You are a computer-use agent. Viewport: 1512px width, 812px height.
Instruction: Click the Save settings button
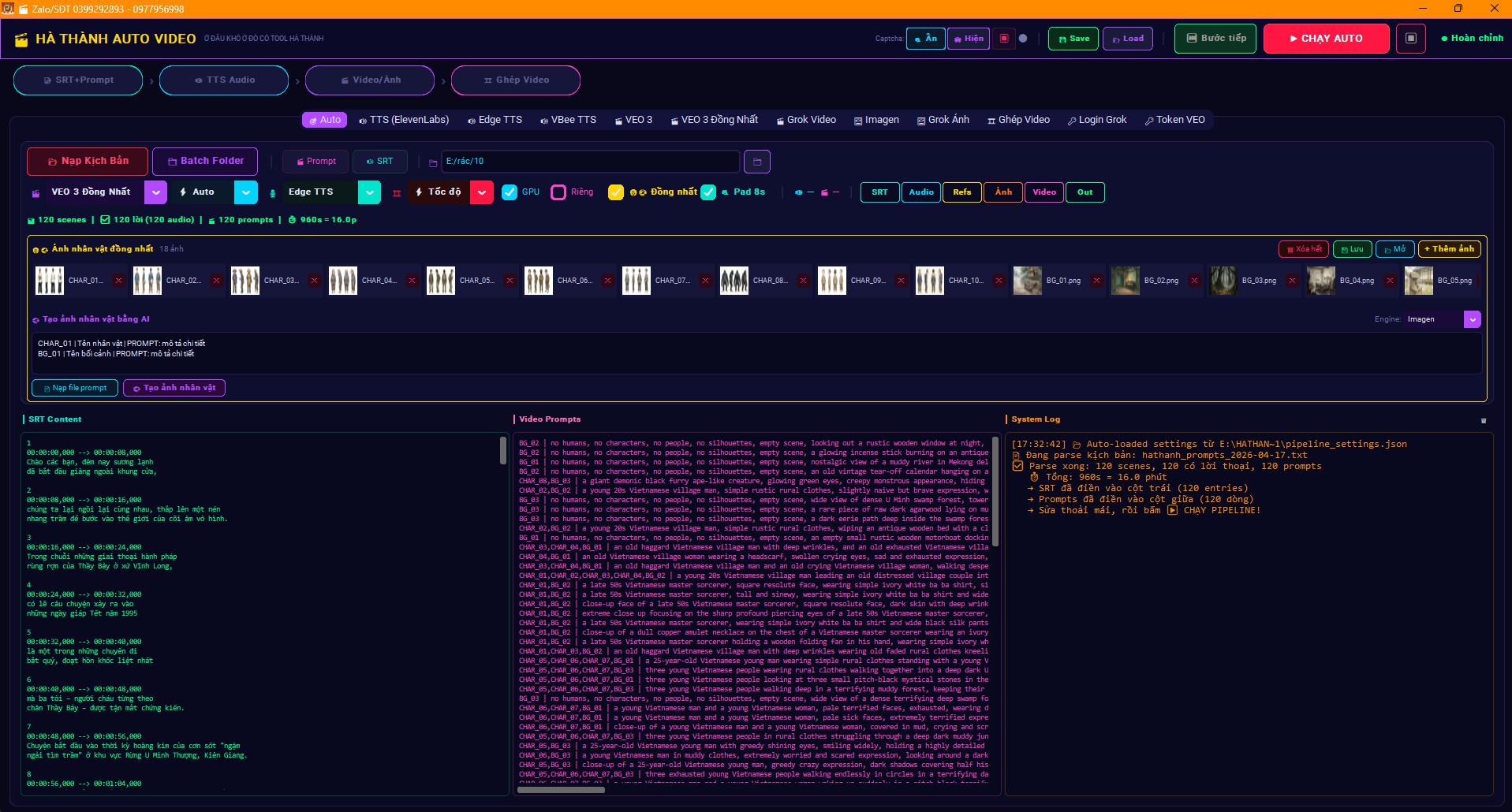[x=1073, y=39]
